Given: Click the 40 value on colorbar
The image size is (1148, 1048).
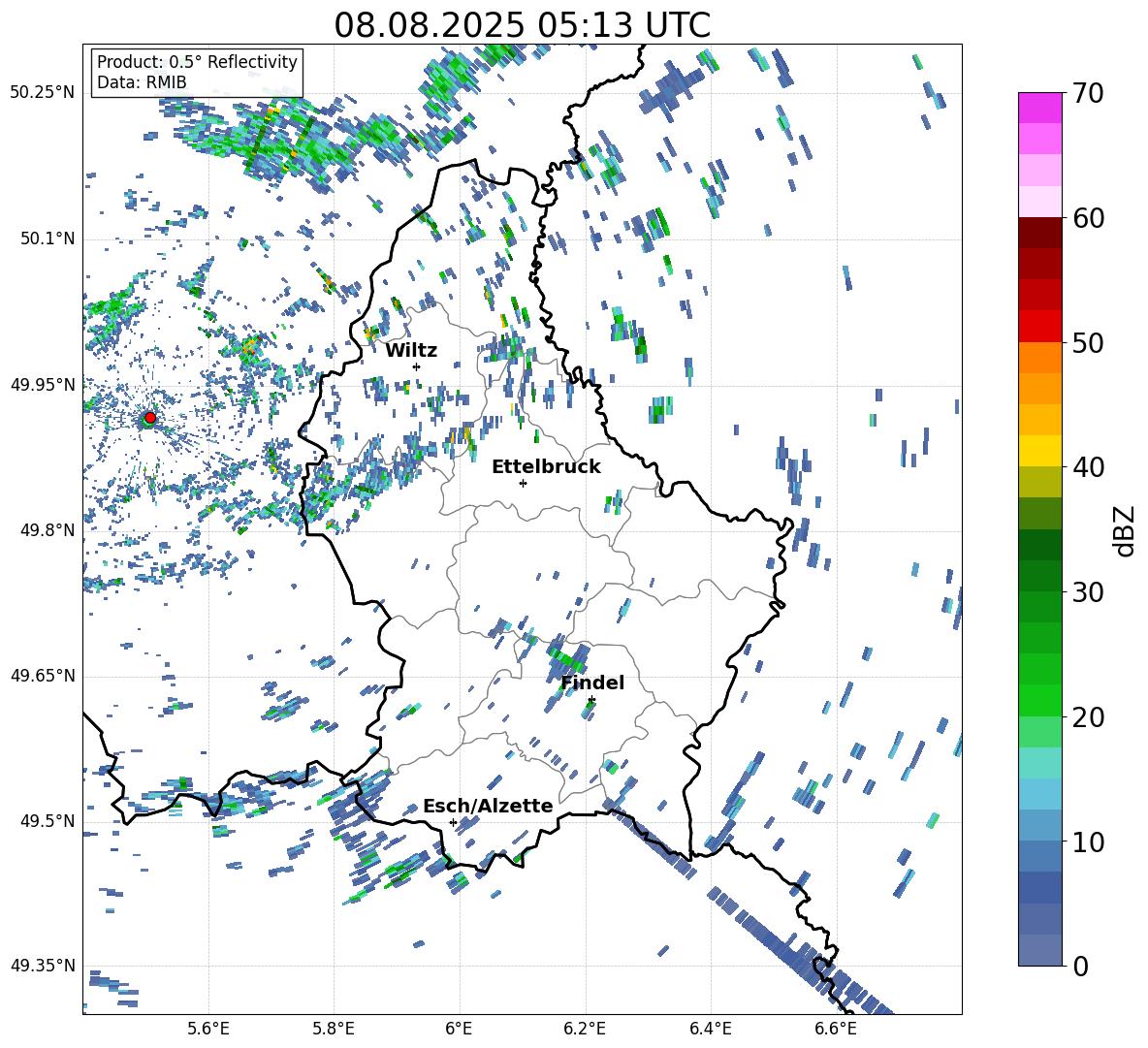Looking at the screenshot, I should (x=1088, y=467).
